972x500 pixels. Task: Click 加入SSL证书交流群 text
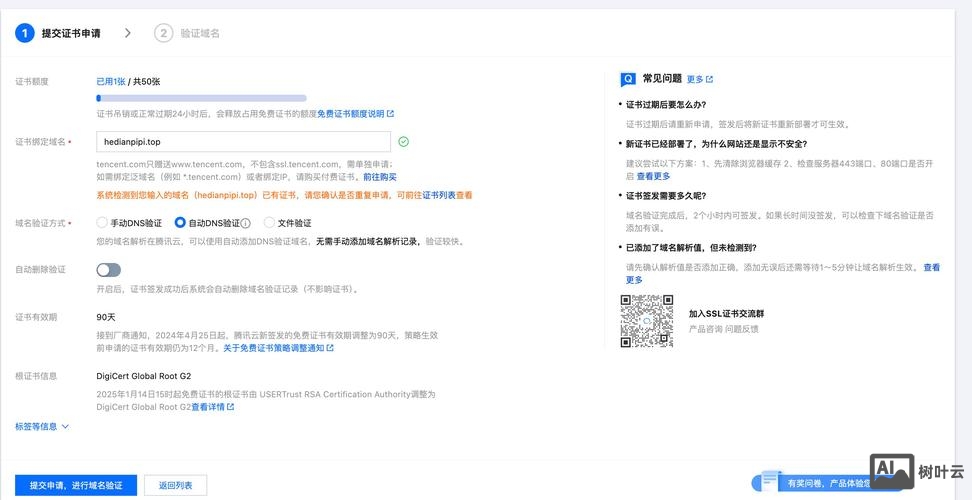pyautogui.click(x=726, y=314)
